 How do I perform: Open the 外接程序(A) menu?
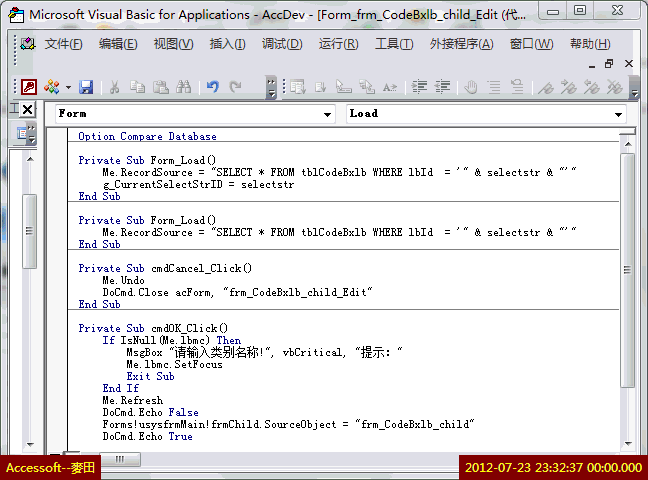pos(461,44)
